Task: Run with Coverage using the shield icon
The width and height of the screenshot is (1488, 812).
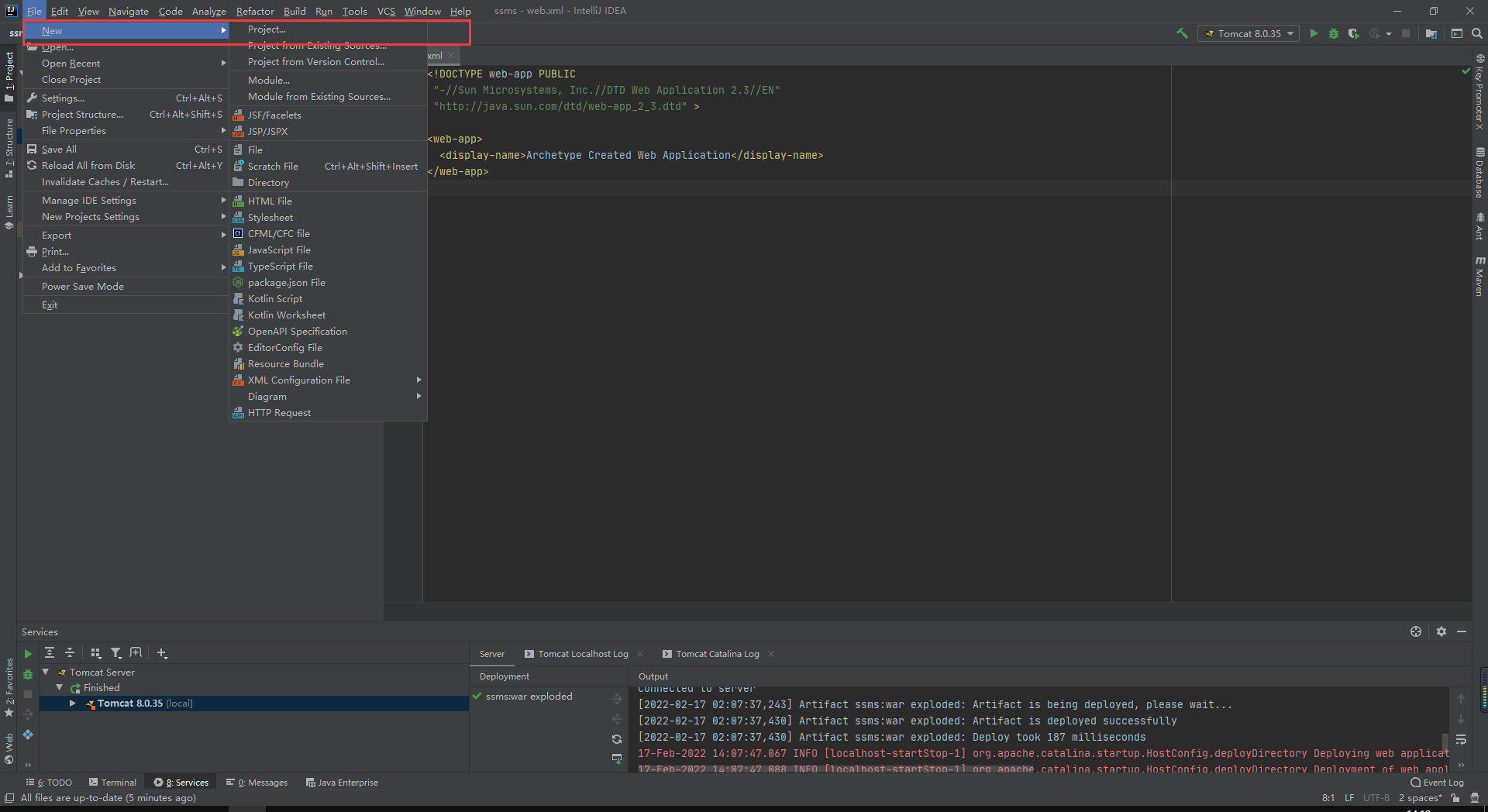Action: 1353,33
